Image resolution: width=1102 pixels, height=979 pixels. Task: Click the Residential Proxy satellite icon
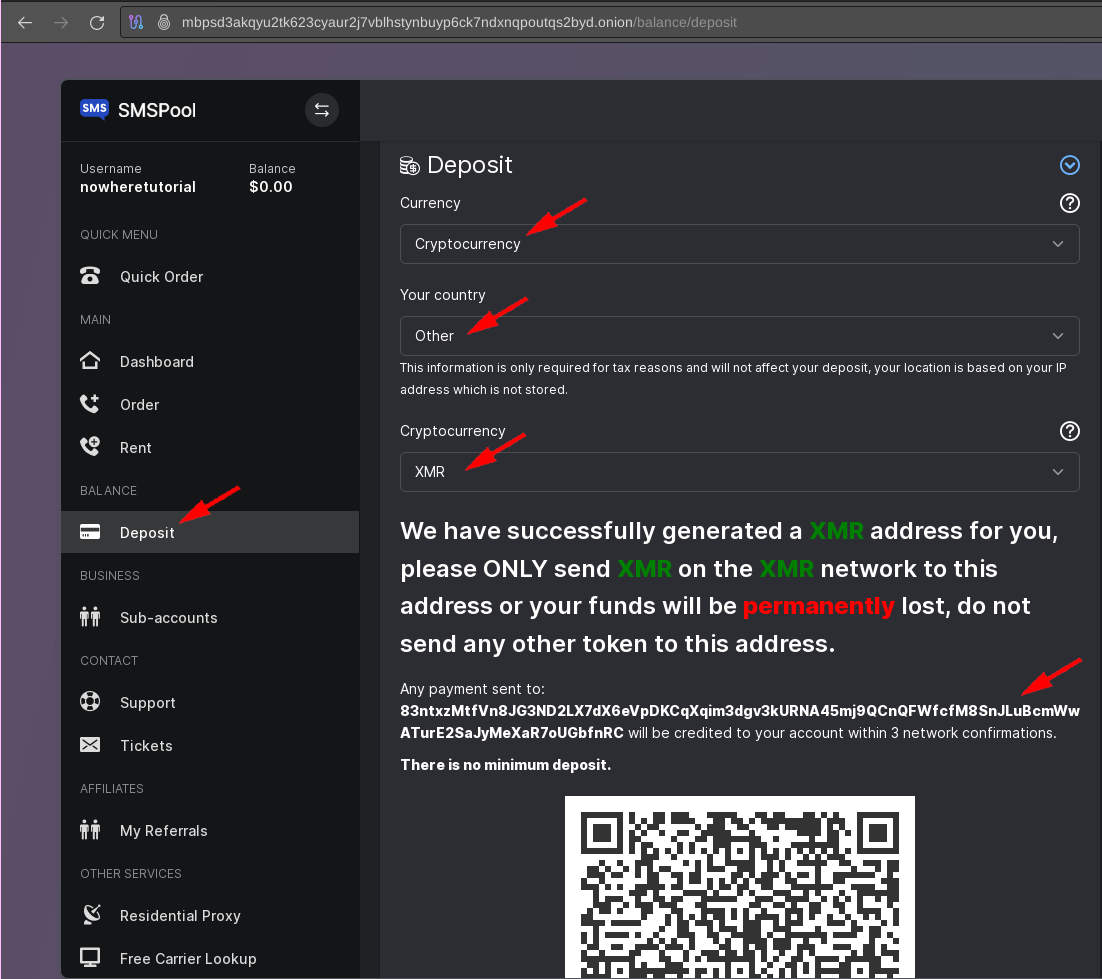pyautogui.click(x=91, y=915)
